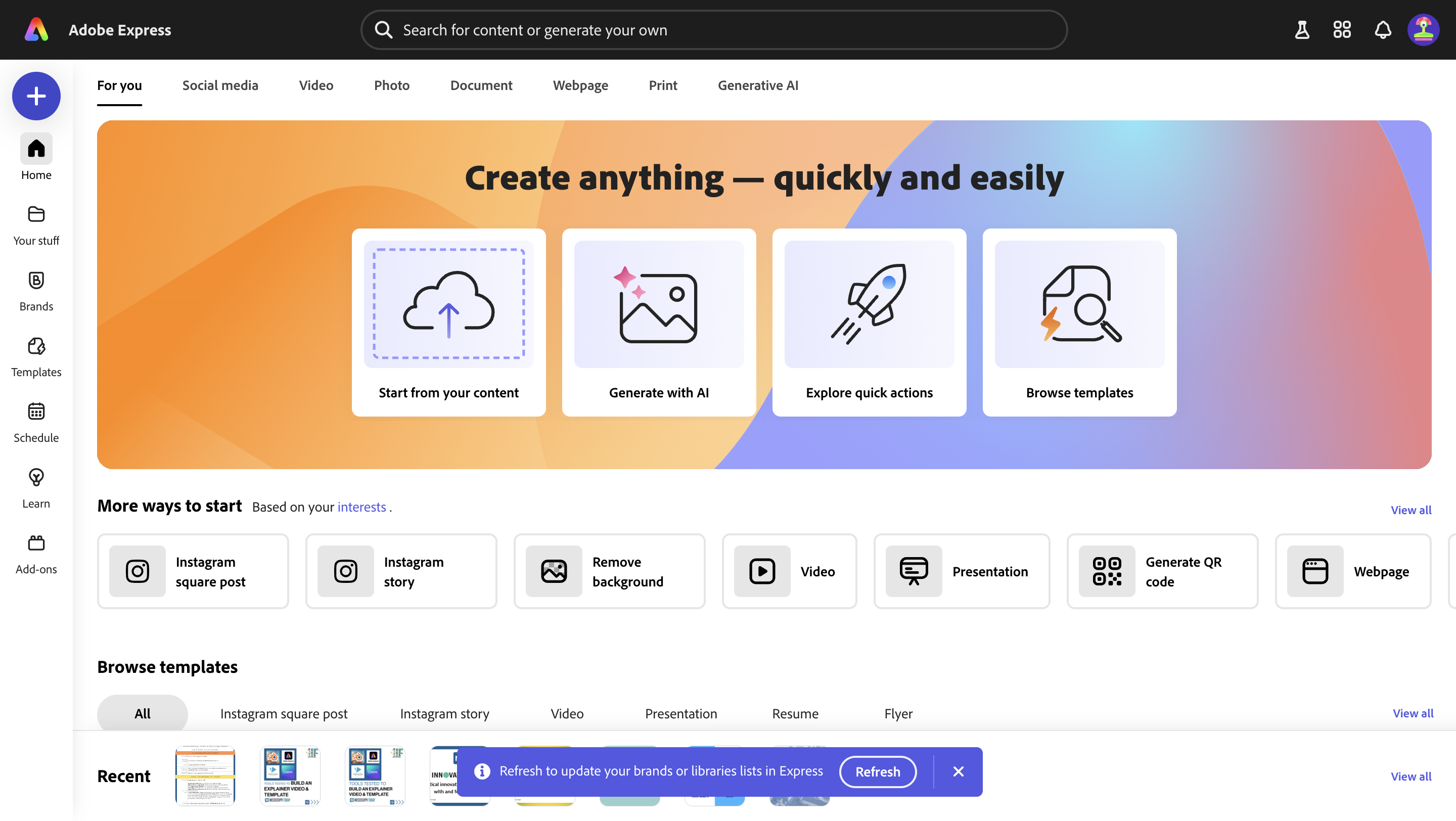Switch to the Generative AI tab
Image resolution: width=1456 pixels, height=821 pixels.
click(x=757, y=85)
